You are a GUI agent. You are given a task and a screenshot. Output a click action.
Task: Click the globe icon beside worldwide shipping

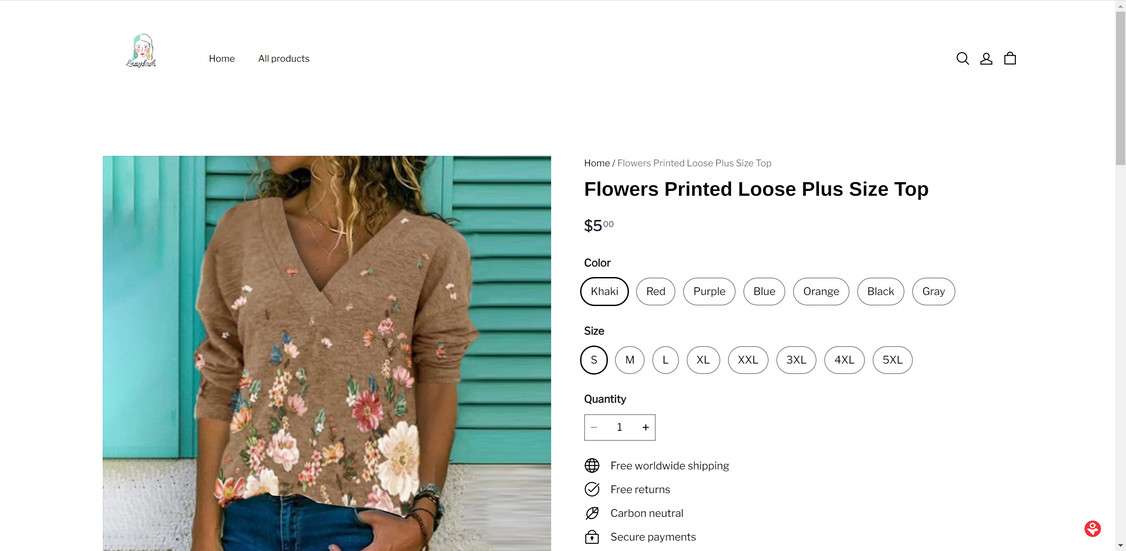click(x=592, y=466)
